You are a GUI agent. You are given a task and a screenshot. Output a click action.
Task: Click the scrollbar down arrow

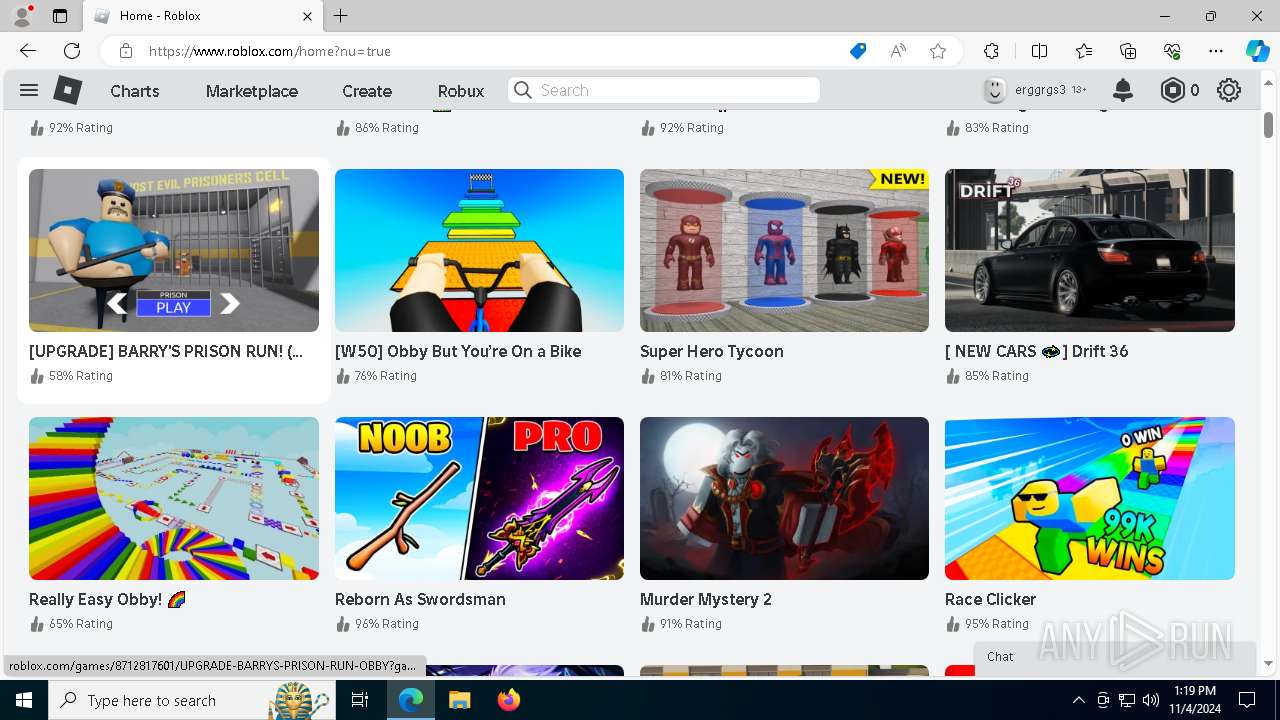(1268, 663)
